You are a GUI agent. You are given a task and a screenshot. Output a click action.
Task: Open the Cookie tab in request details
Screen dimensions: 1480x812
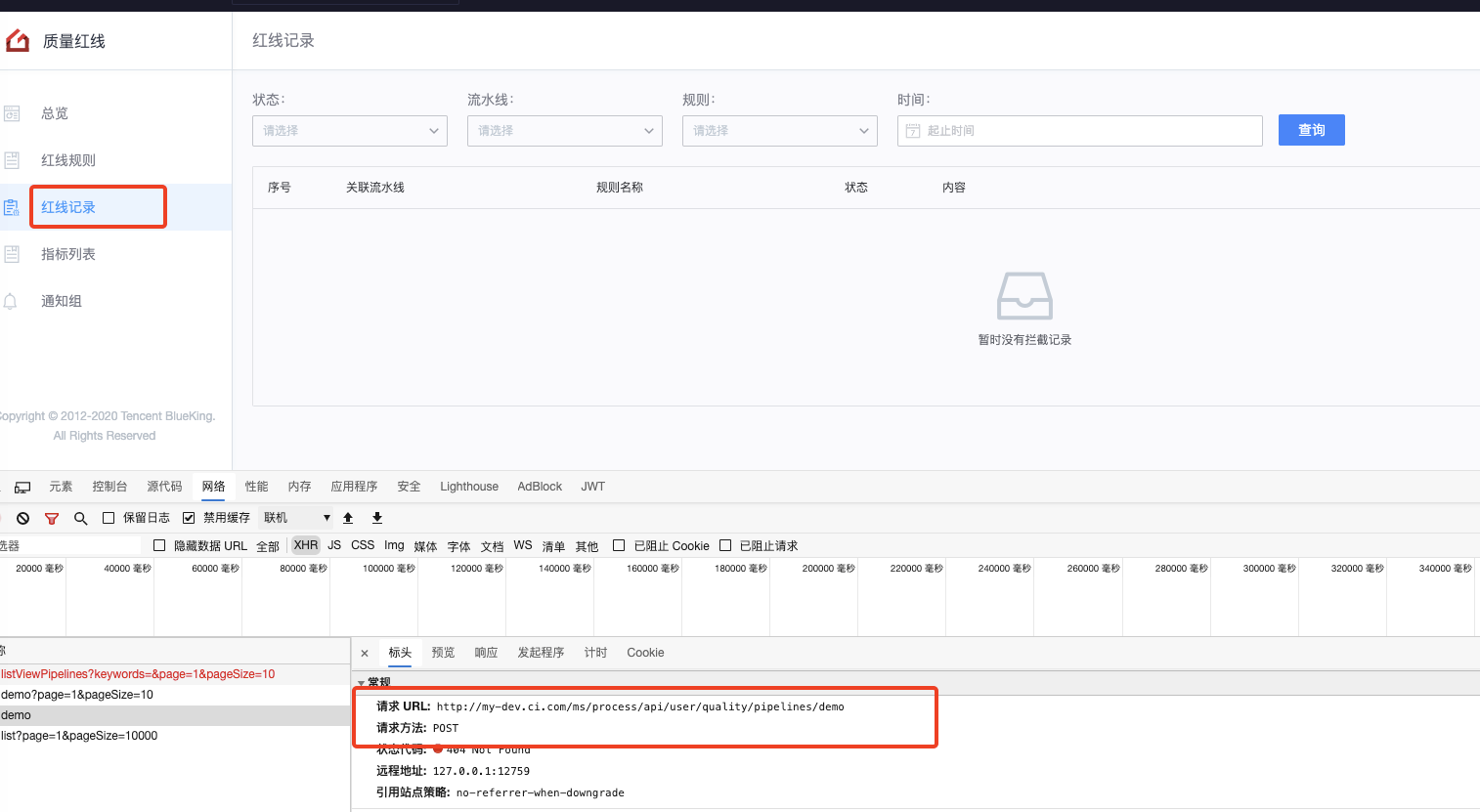(x=645, y=653)
